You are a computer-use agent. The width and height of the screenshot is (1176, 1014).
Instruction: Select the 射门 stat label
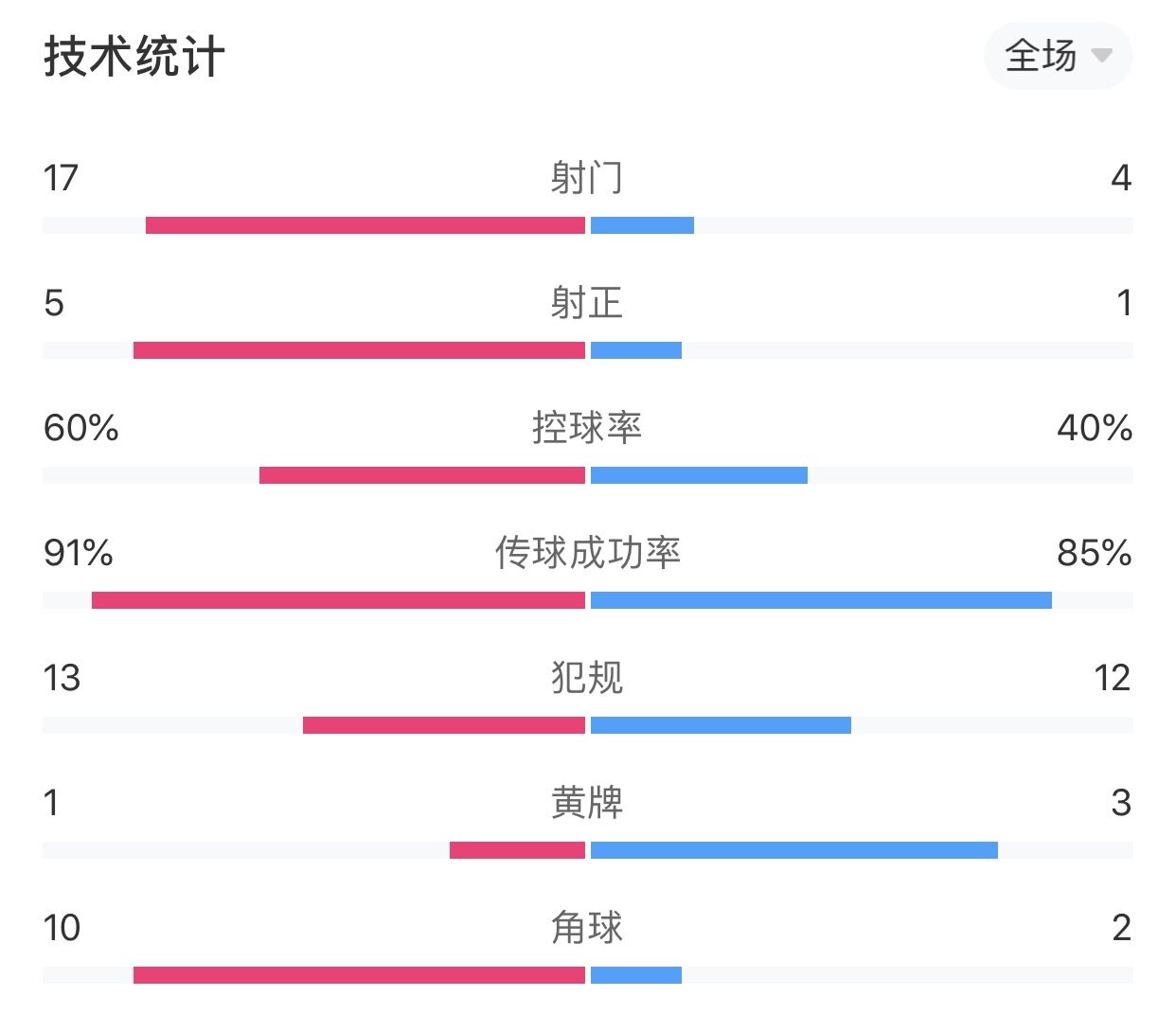(x=587, y=178)
